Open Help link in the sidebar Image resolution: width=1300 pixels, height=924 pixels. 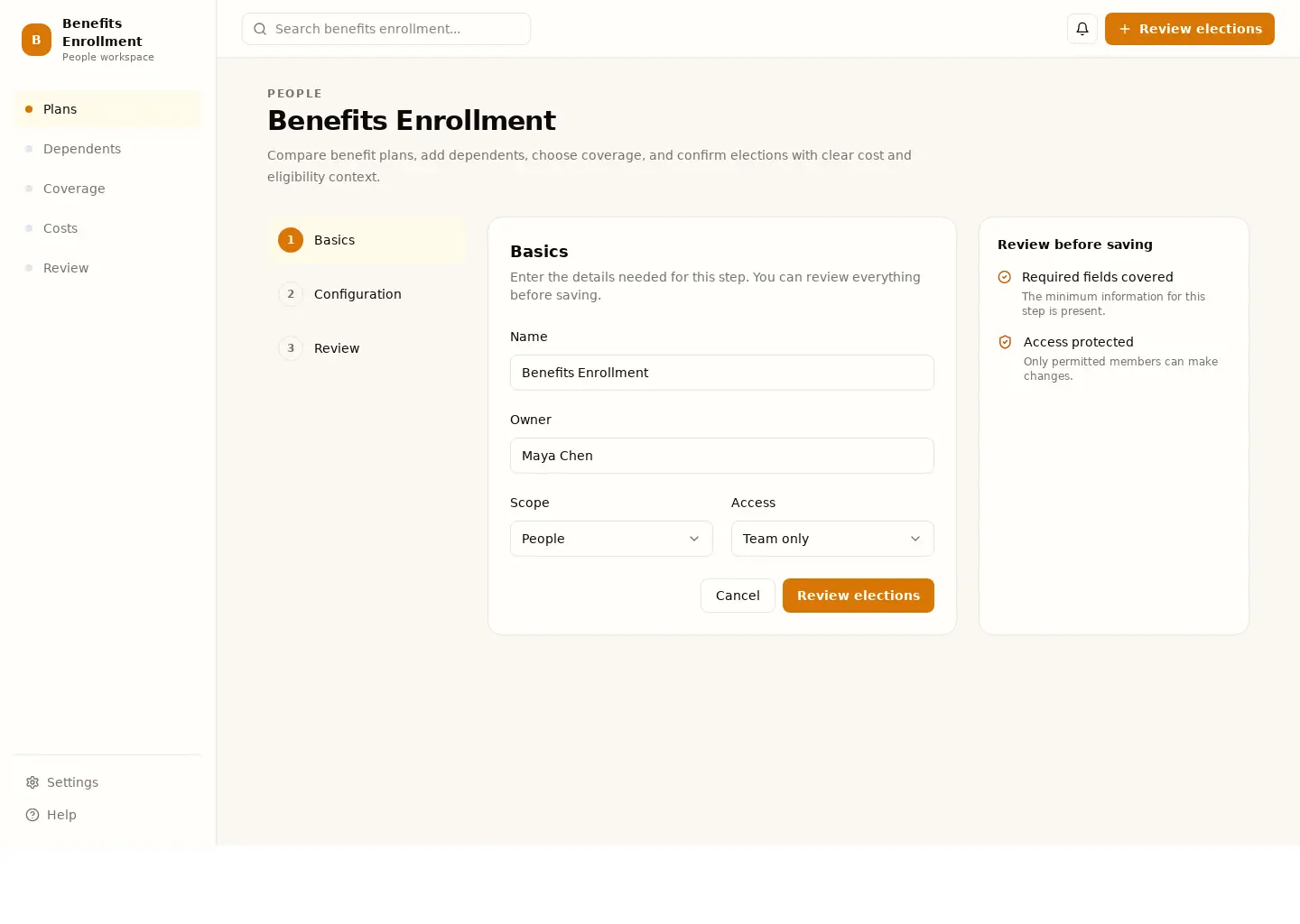(x=107, y=815)
